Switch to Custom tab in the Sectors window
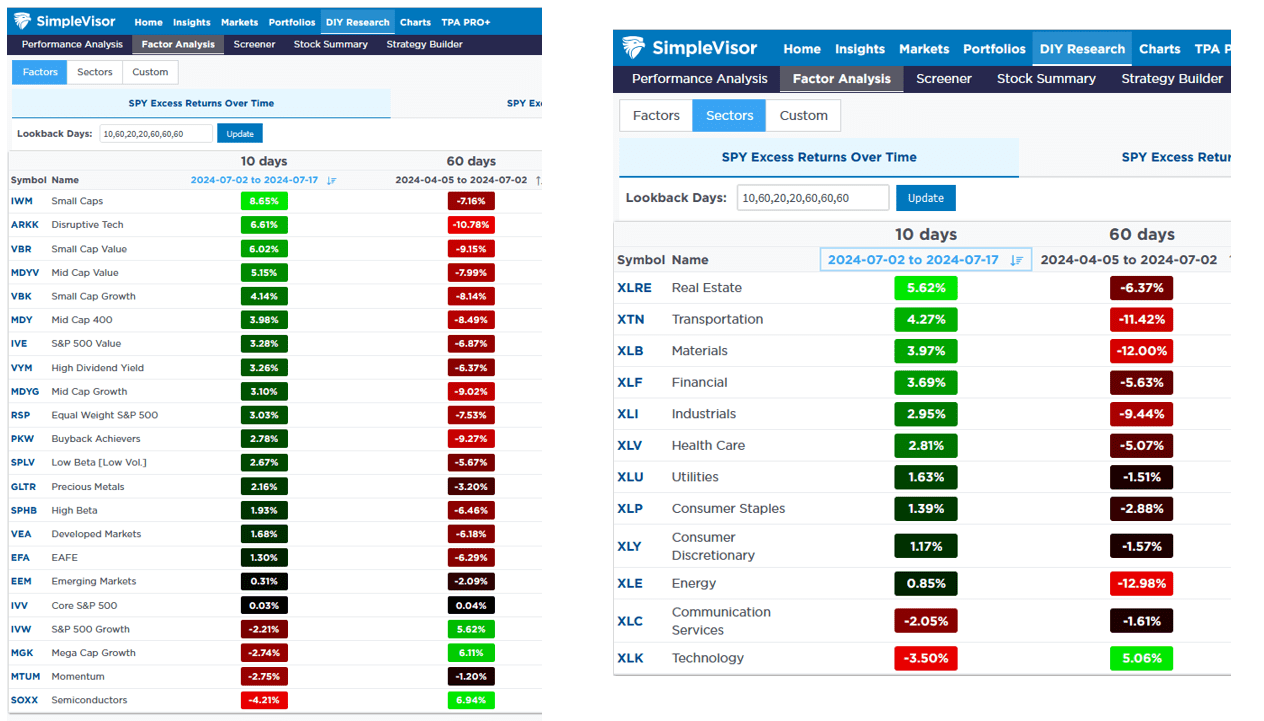This screenshot has width=1264, height=721. tap(803, 116)
